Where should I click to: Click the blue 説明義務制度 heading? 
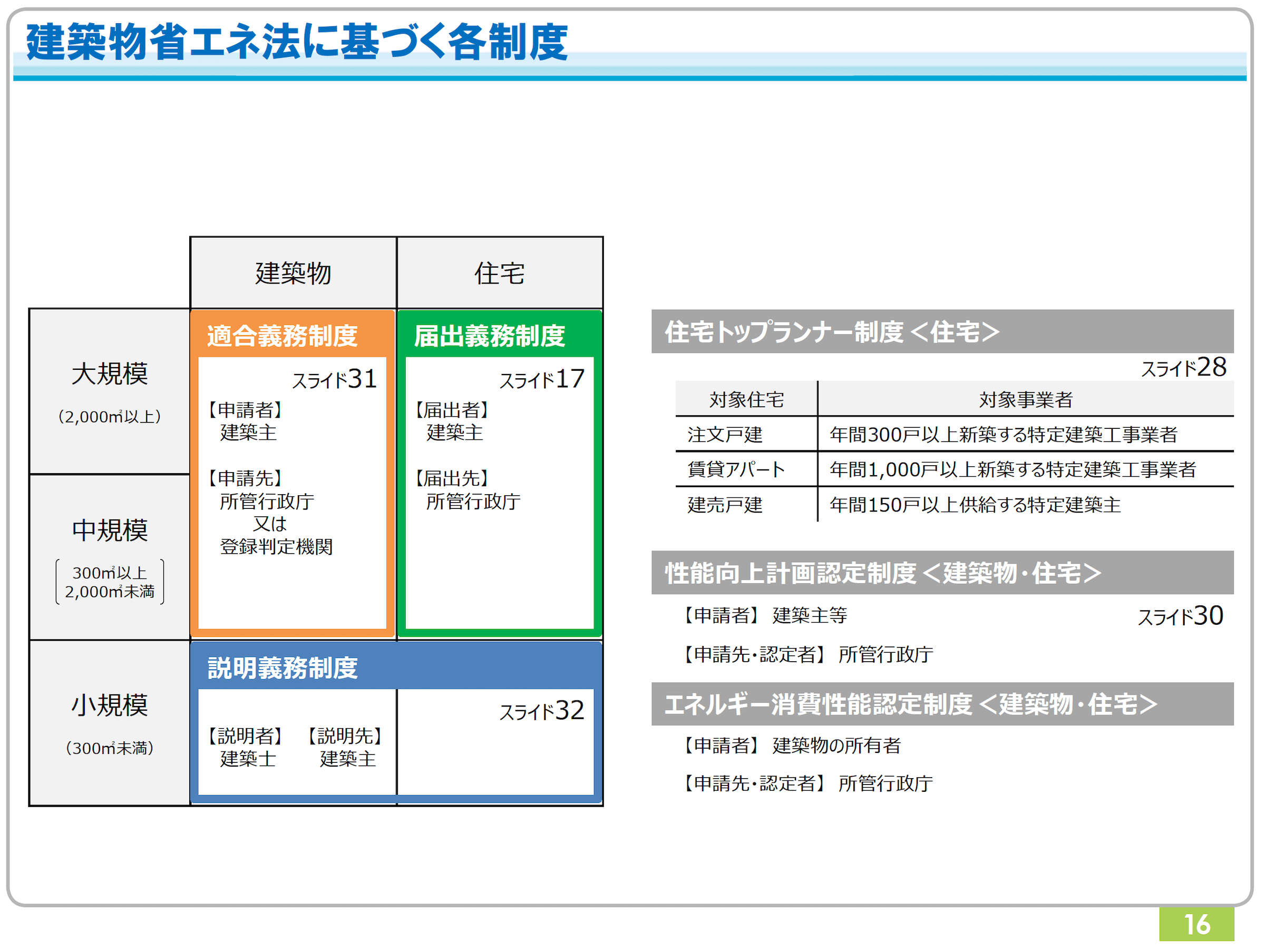click(x=282, y=668)
